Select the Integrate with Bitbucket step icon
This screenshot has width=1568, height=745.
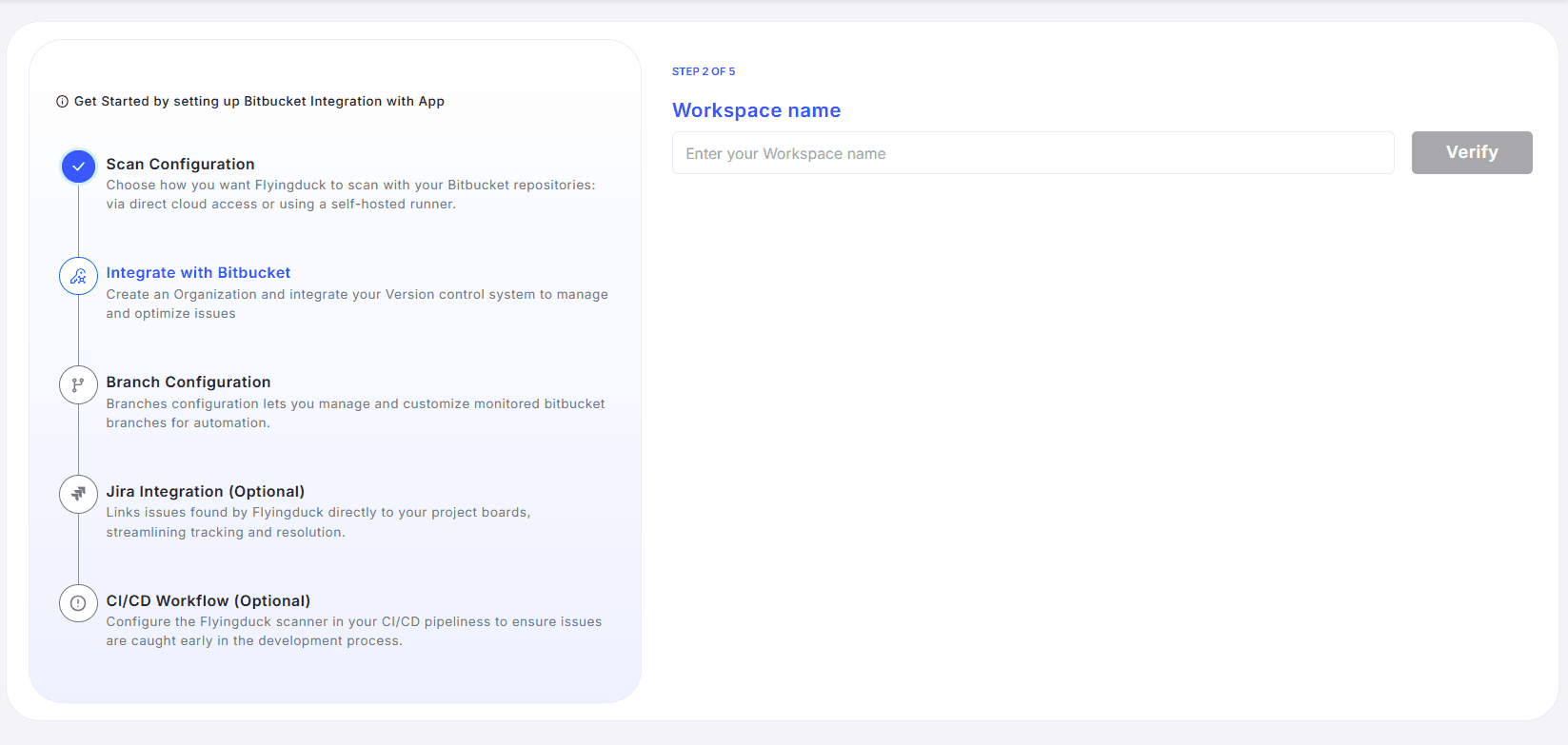pyautogui.click(x=78, y=276)
